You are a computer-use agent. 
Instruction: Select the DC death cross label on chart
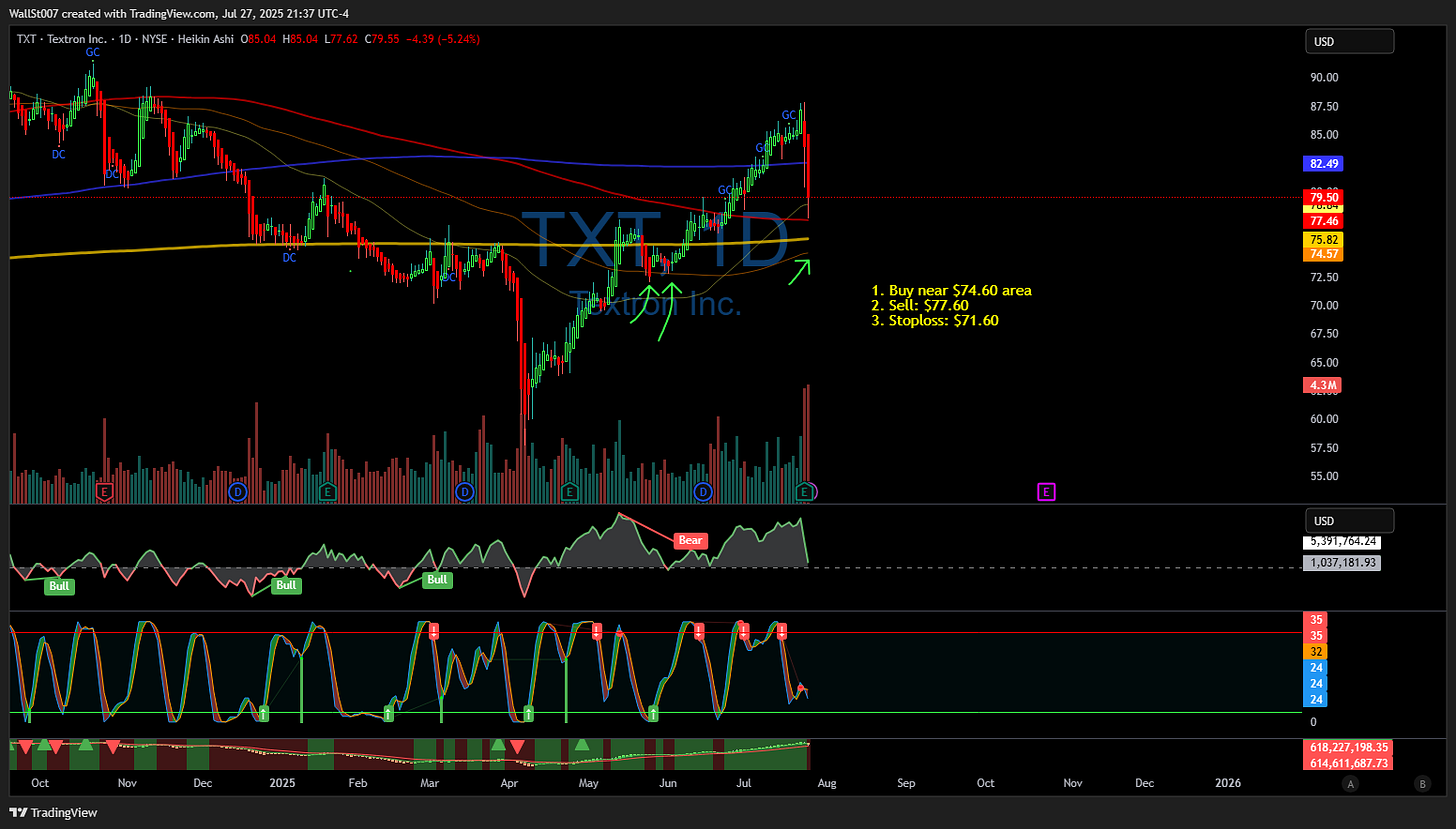coord(58,155)
